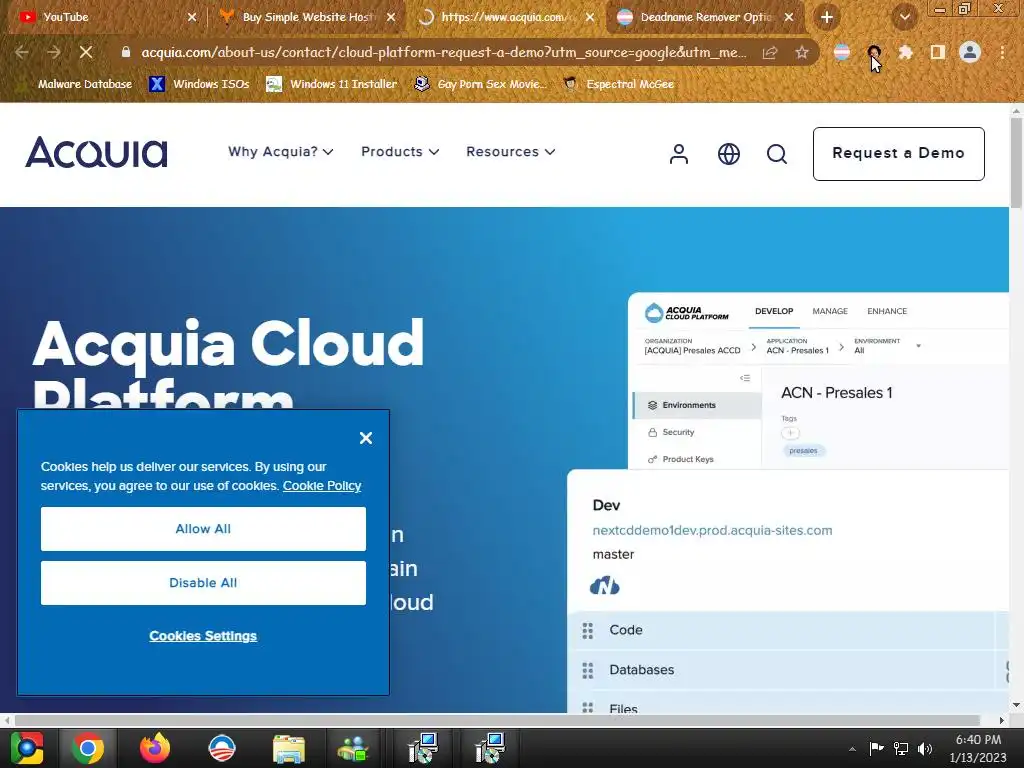View site security lock info
Image resolution: width=1024 pixels, height=768 pixels.
tap(126, 52)
